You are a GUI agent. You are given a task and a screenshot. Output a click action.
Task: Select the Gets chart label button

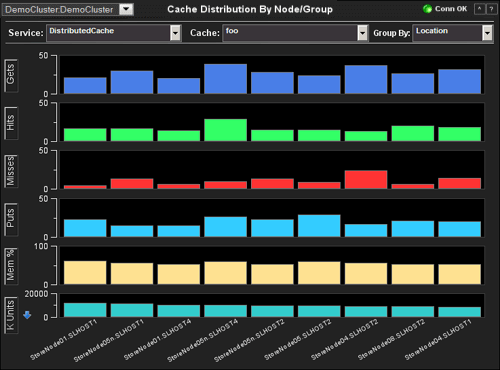tap(11, 75)
